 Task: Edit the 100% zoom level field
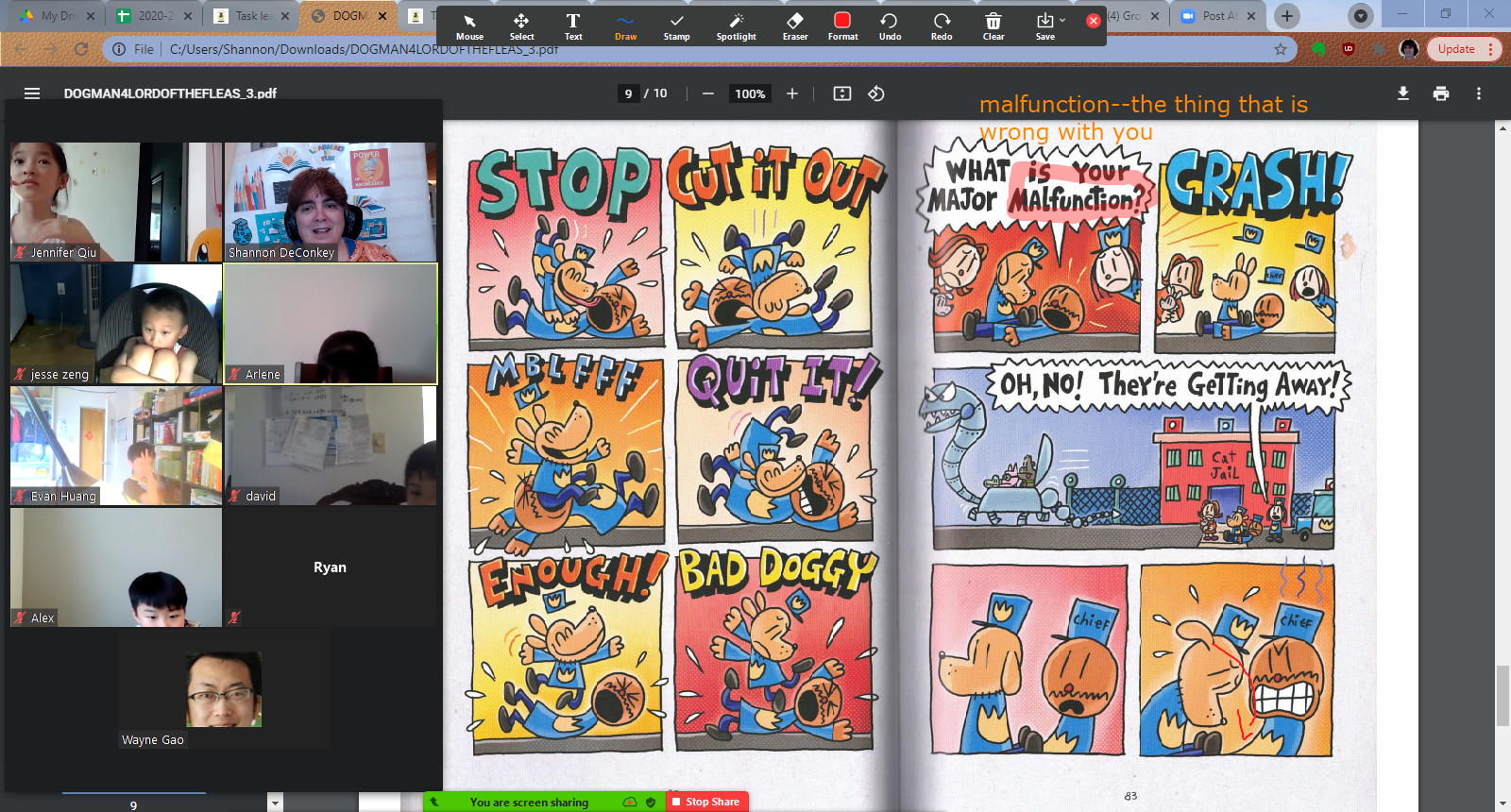coord(751,93)
